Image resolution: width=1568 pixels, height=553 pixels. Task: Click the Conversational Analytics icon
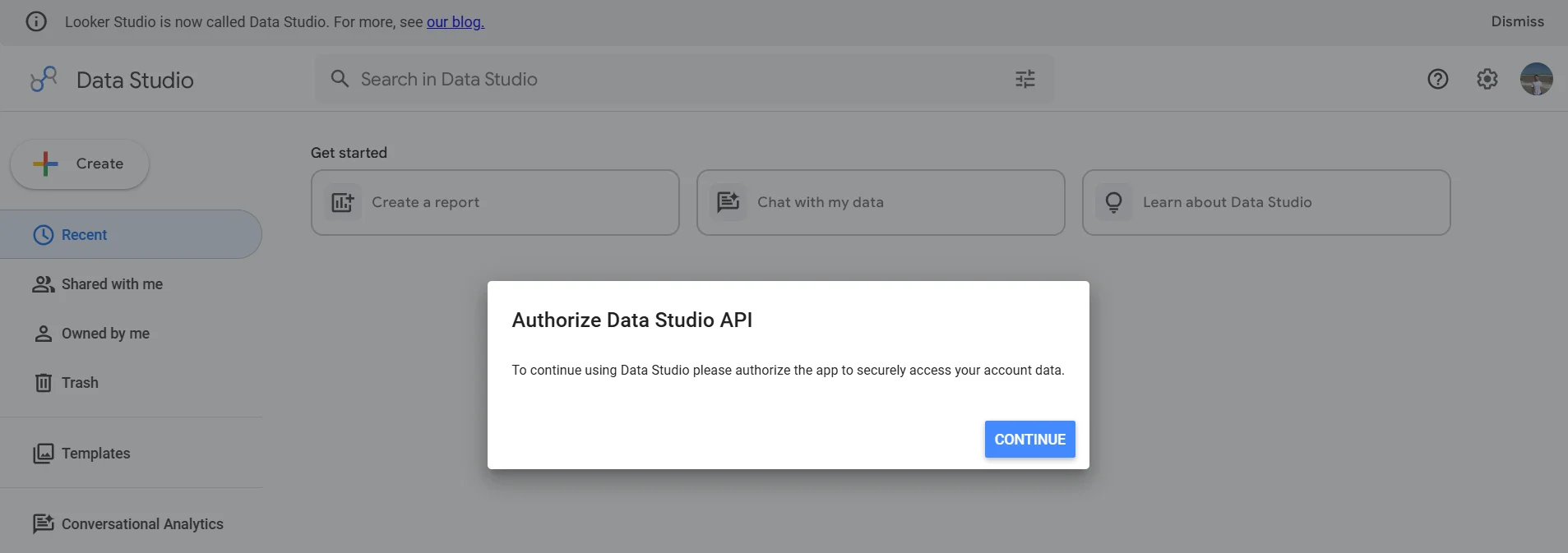coord(43,523)
